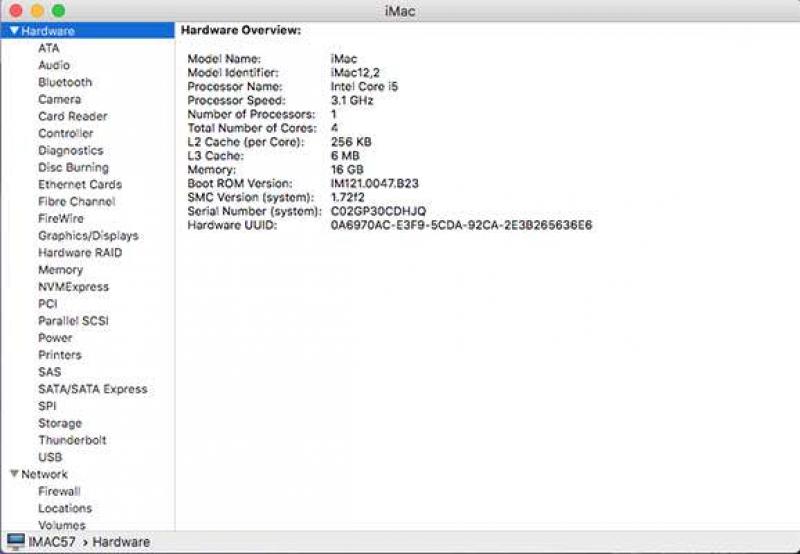Open the USB hardware entry
This screenshot has height=554, width=800.
[x=50, y=457]
